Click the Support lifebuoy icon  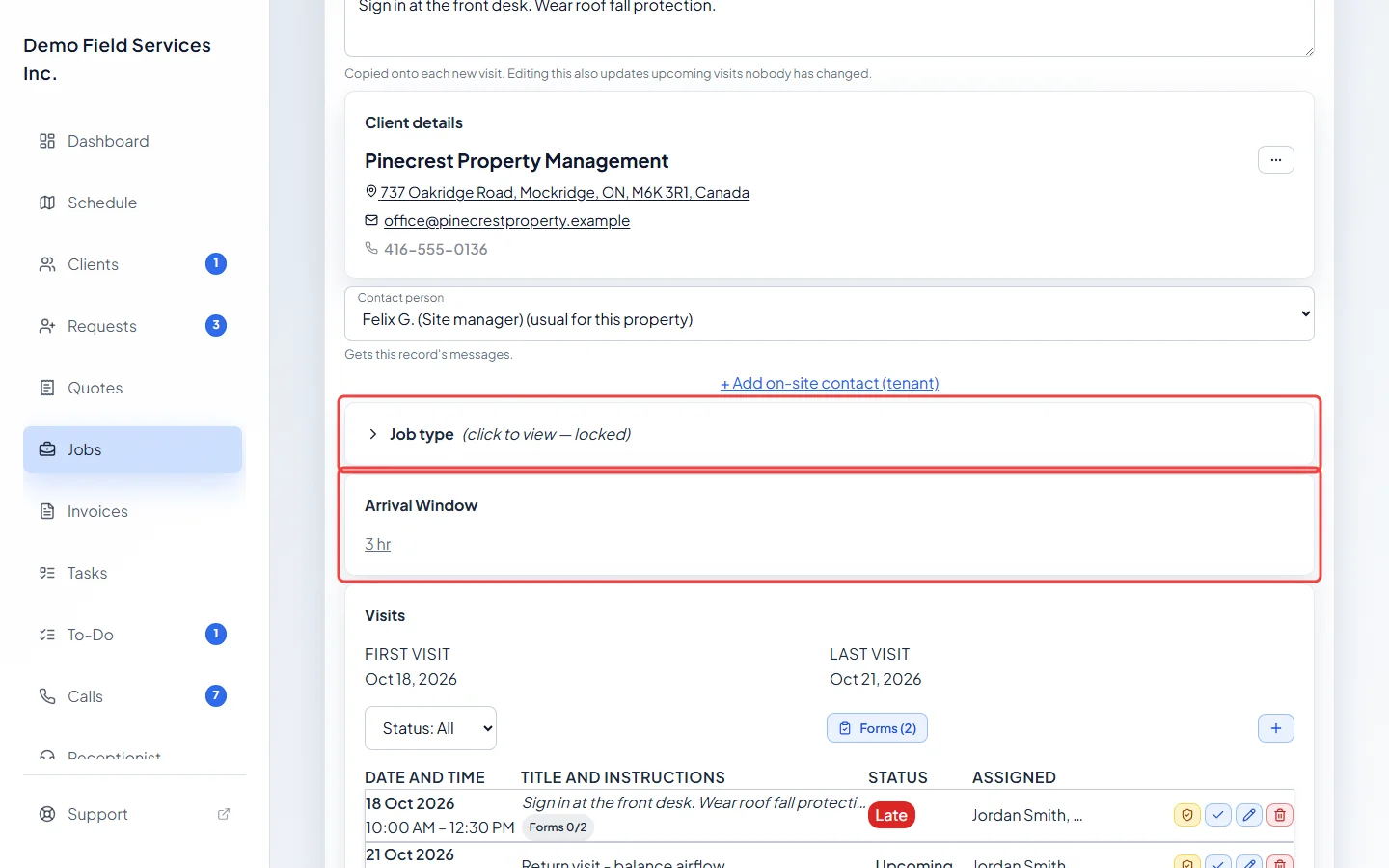[x=47, y=814]
